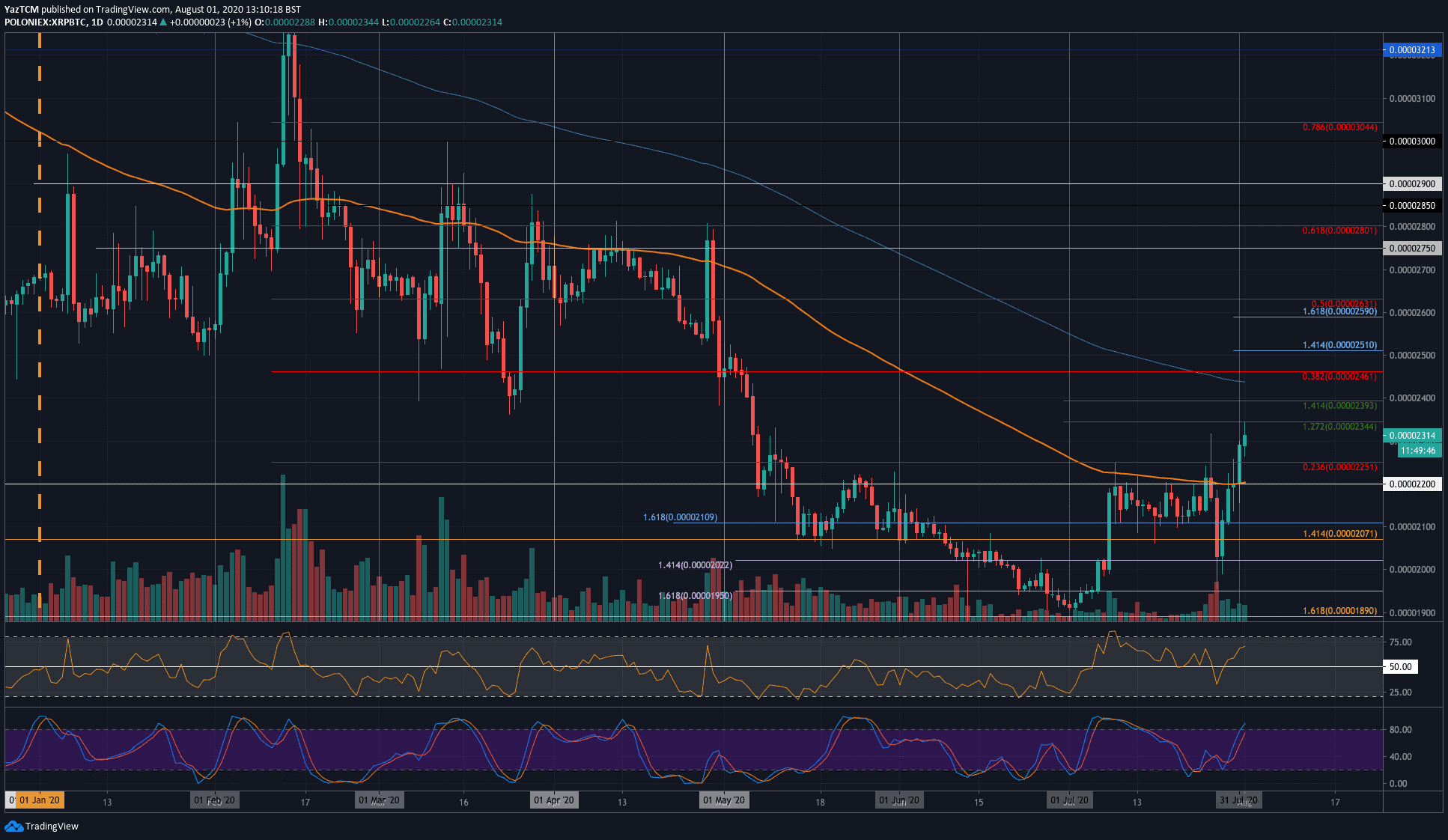This screenshot has height=840, width=1448.
Task: Select the 1.618 extension label (0.00001890)
Action: (1339, 611)
